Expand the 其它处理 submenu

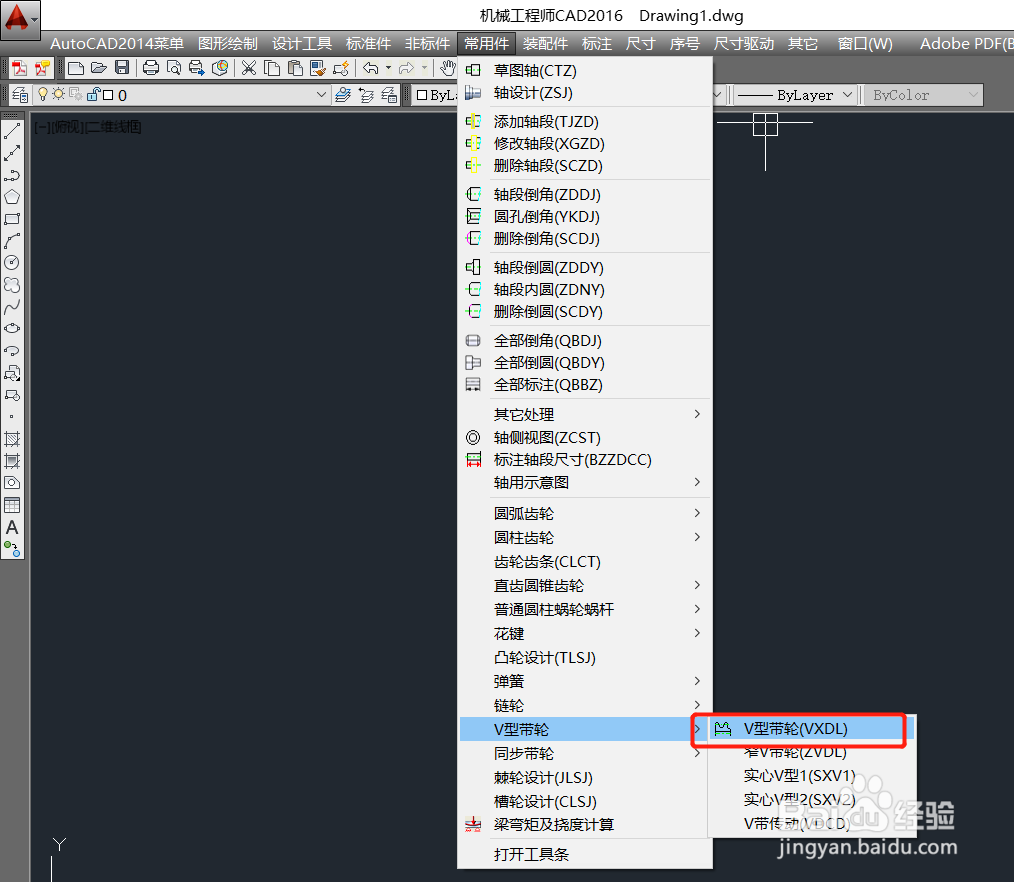[x=585, y=414]
